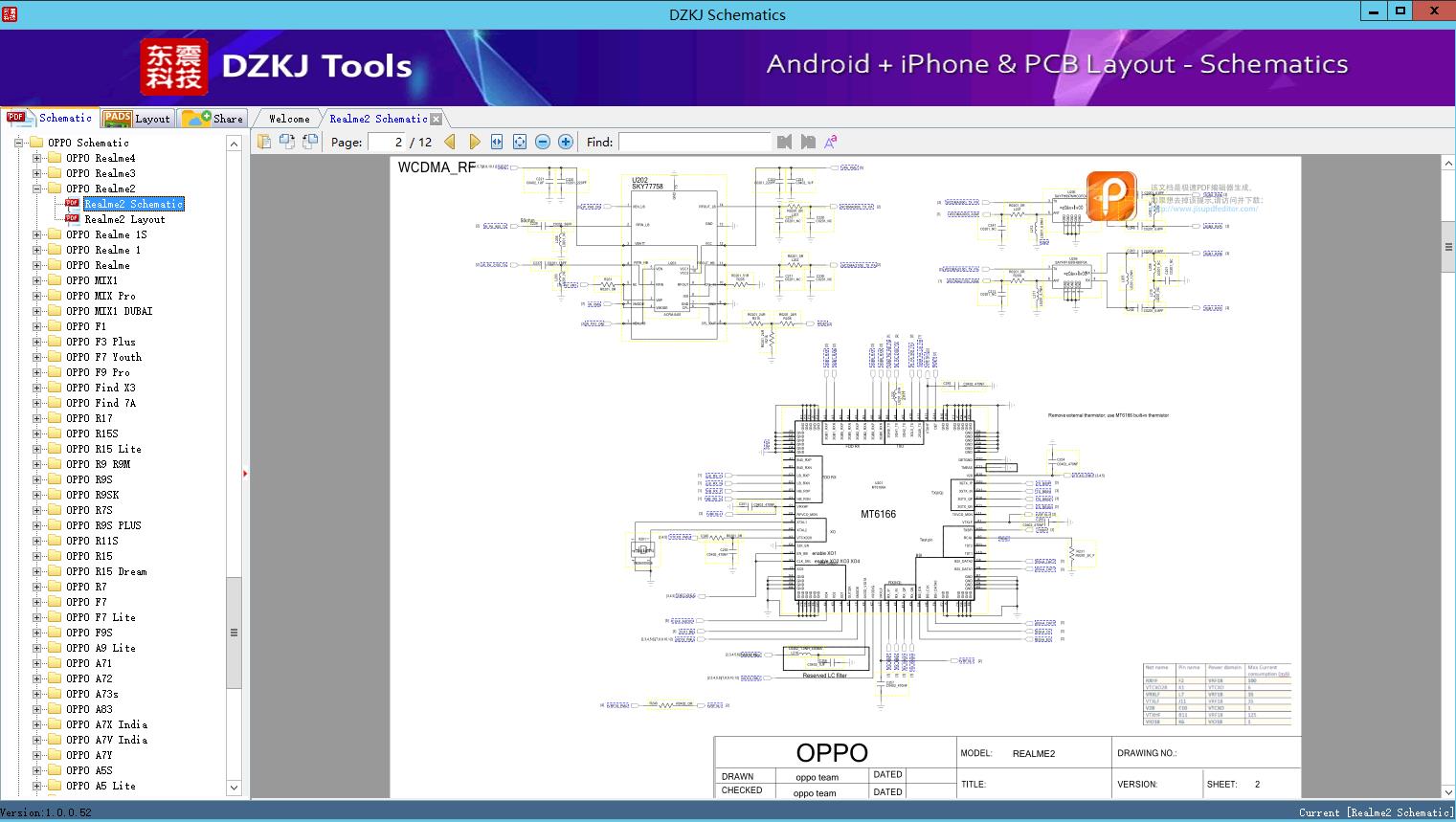The width and height of the screenshot is (1456, 822).
Task: Zoom out with the minus icon
Action: click(x=543, y=142)
